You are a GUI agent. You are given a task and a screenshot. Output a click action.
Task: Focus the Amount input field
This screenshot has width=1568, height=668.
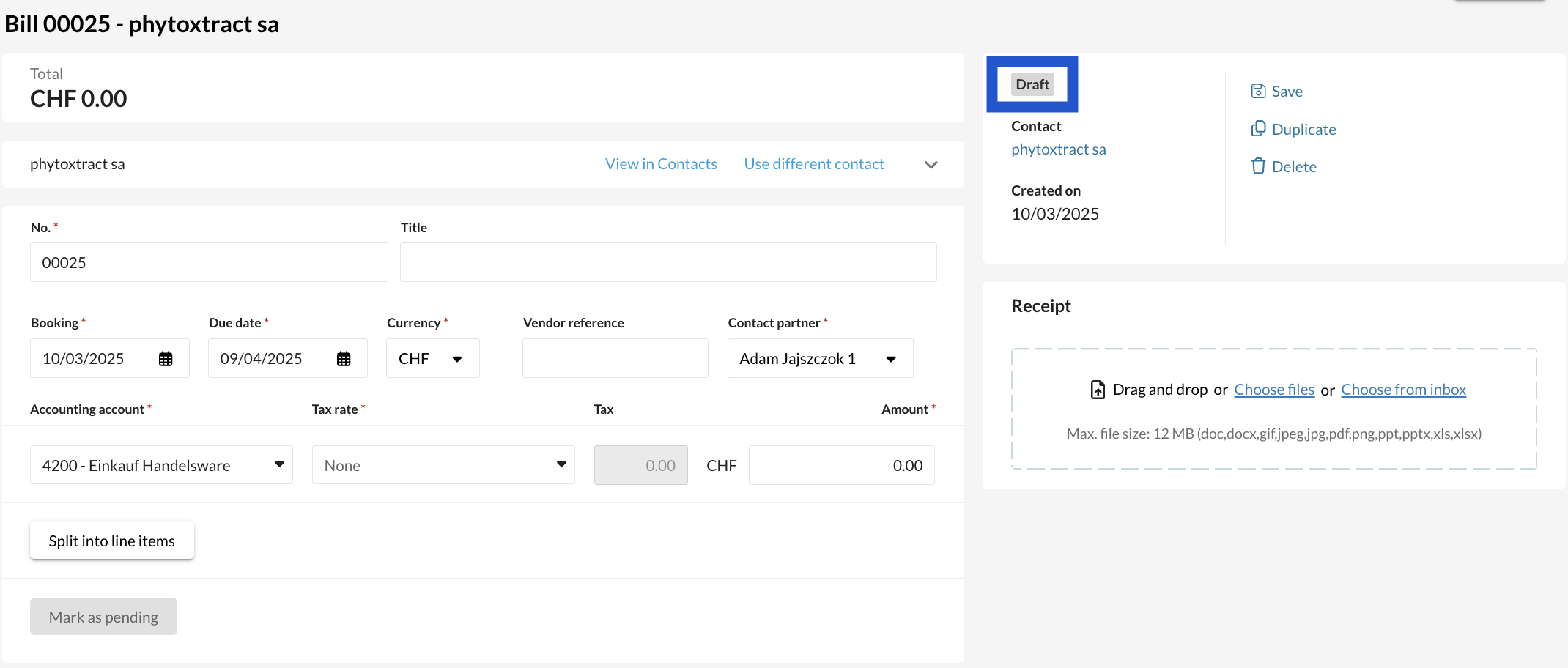pos(842,465)
